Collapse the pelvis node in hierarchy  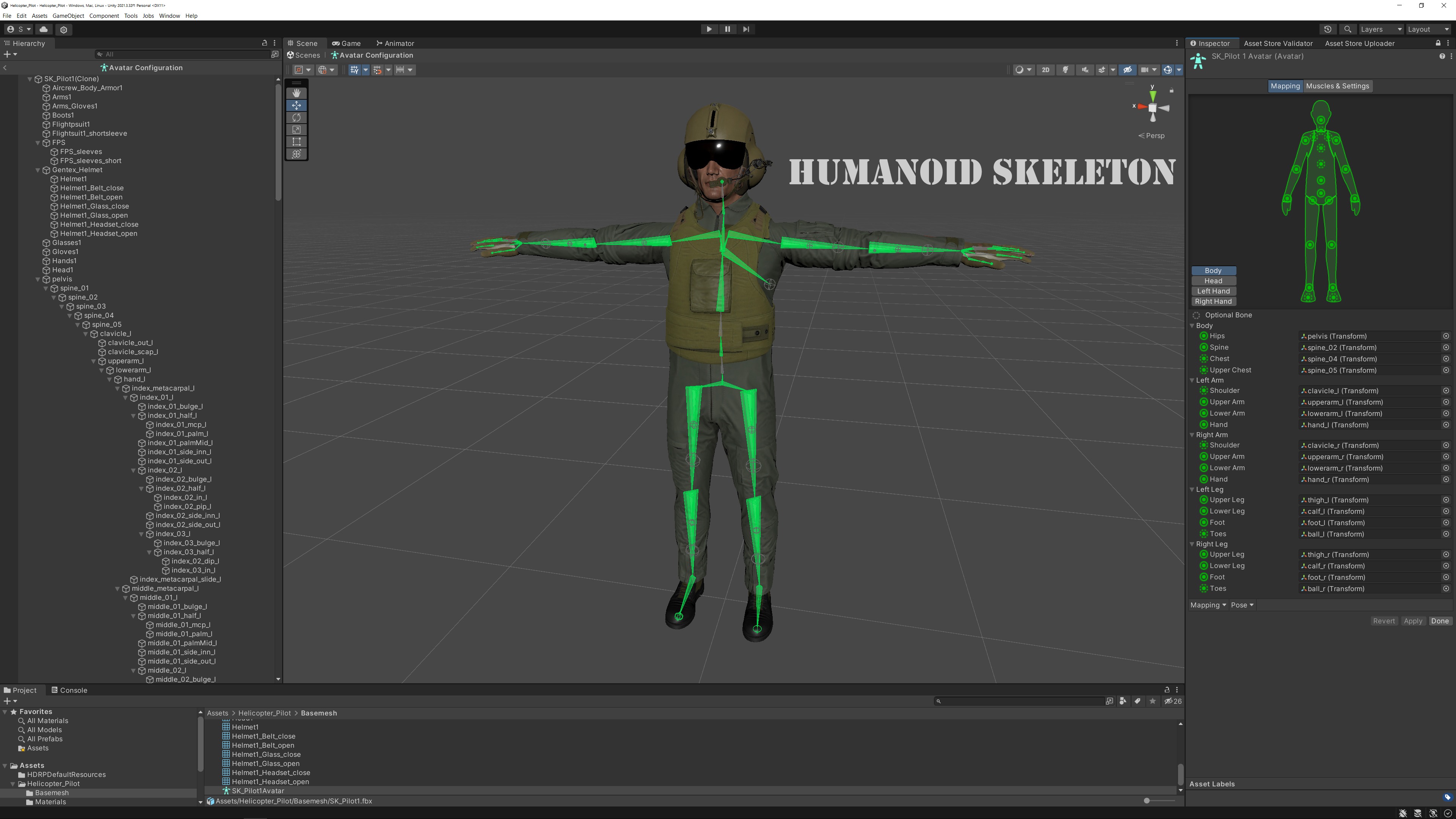38,279
